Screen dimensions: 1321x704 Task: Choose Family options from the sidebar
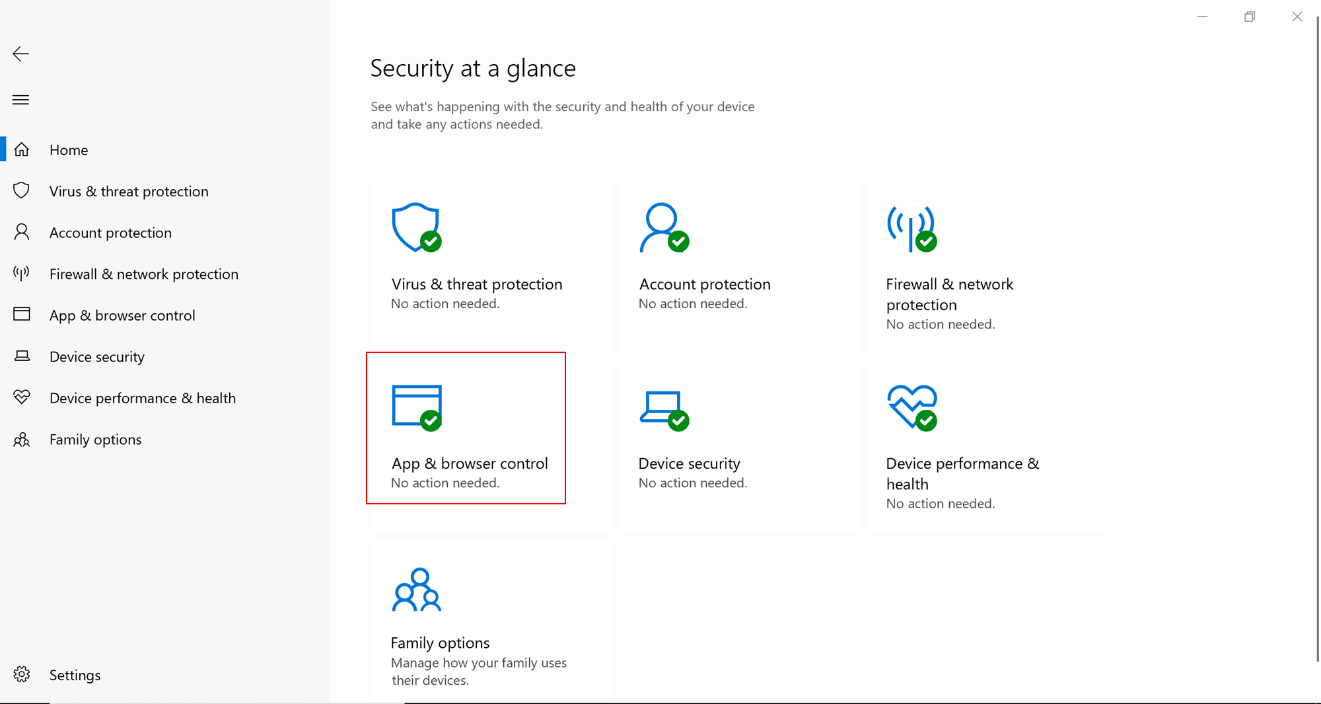(93, 439)
